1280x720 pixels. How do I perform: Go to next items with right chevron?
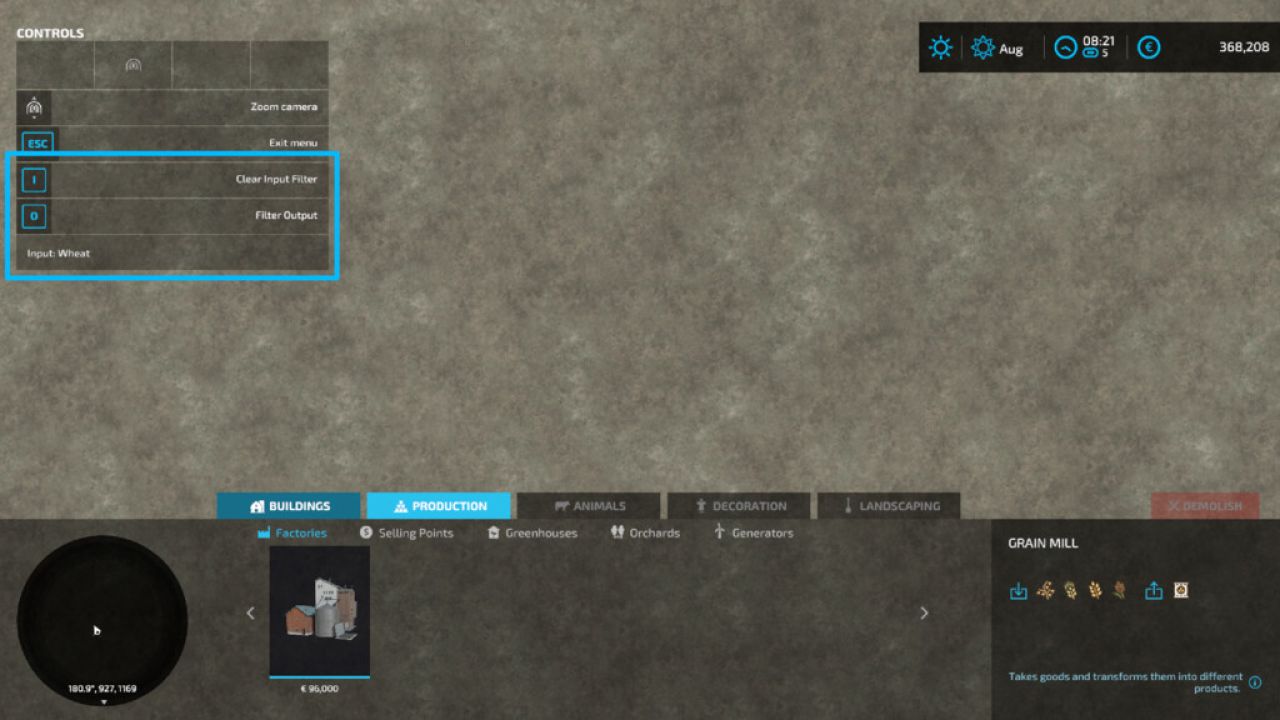[924, 613]
